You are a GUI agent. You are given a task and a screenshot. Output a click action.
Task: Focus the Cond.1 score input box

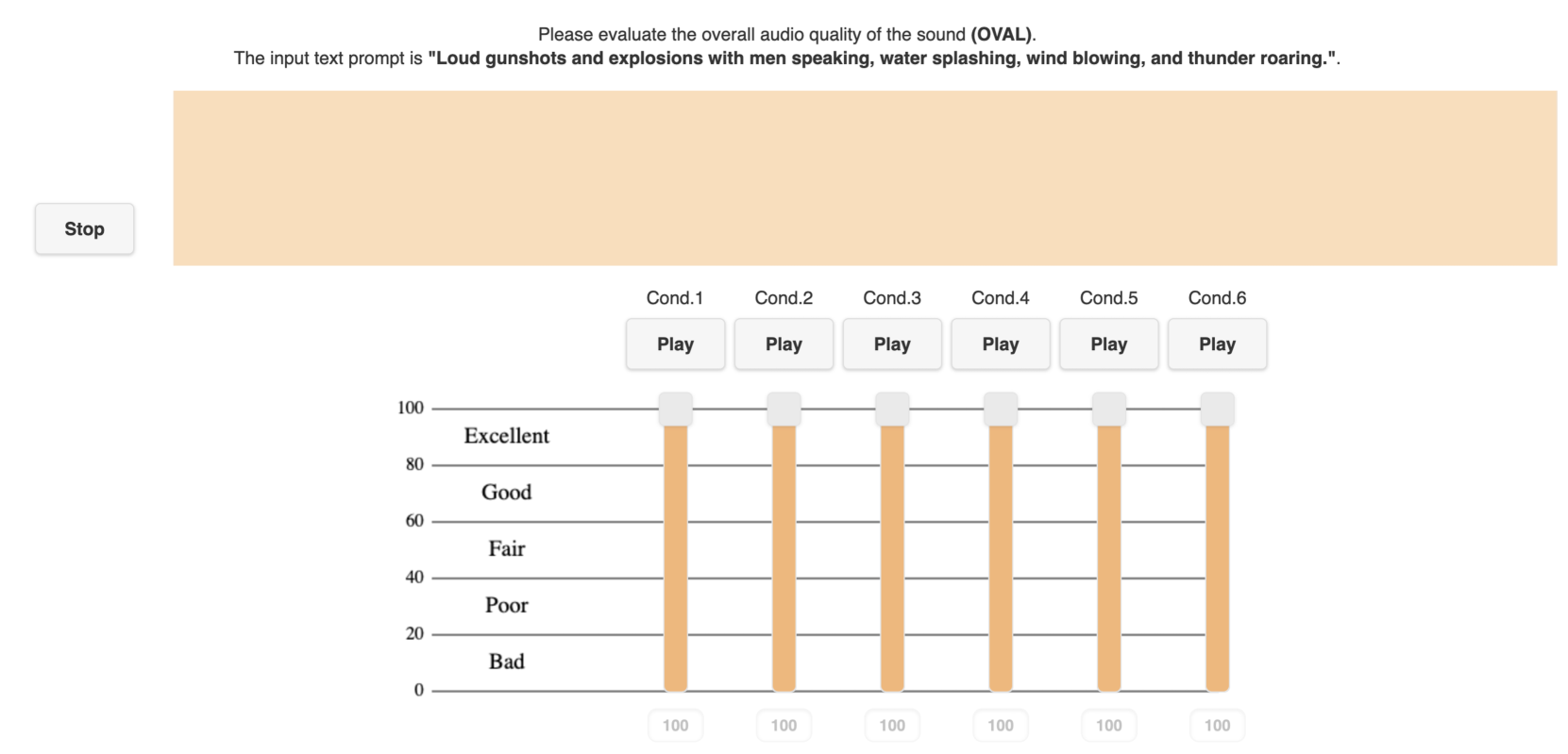tap(675, 726)
